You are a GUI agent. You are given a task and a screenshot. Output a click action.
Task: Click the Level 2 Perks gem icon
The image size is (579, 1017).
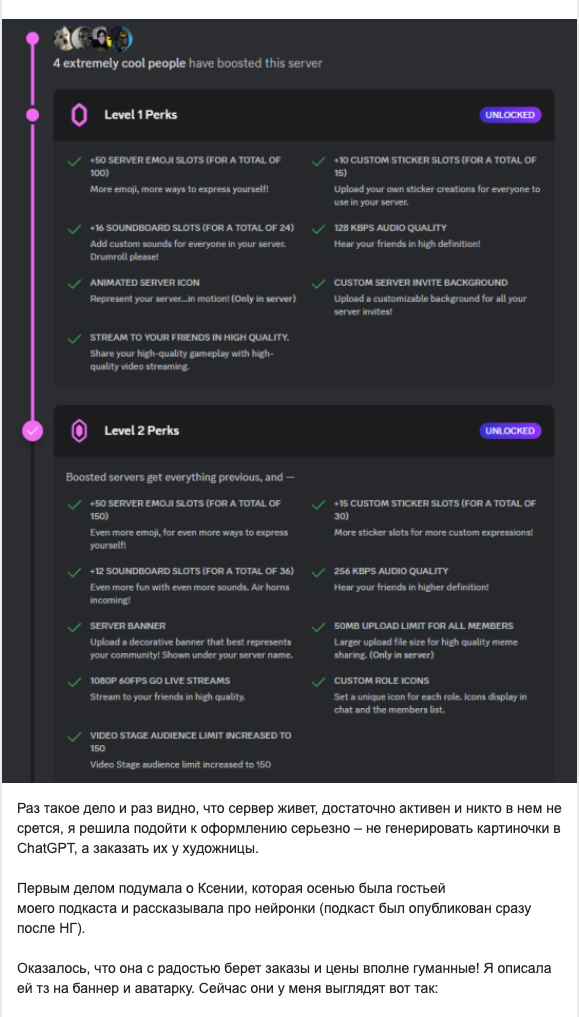[x=78, y=431]
